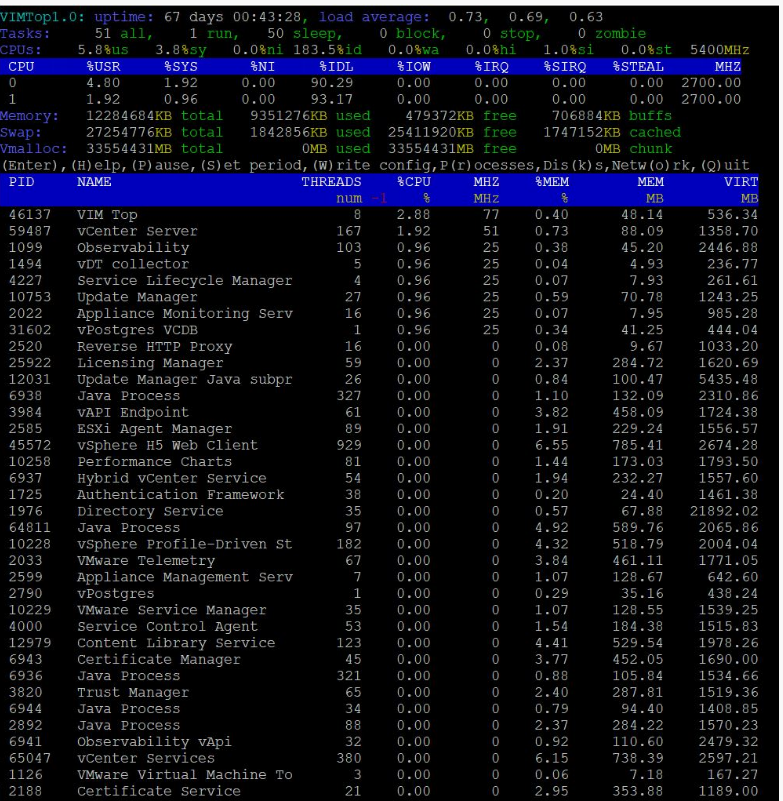
Task: Click the vCenter Server process name
Action: coord(137,231)
